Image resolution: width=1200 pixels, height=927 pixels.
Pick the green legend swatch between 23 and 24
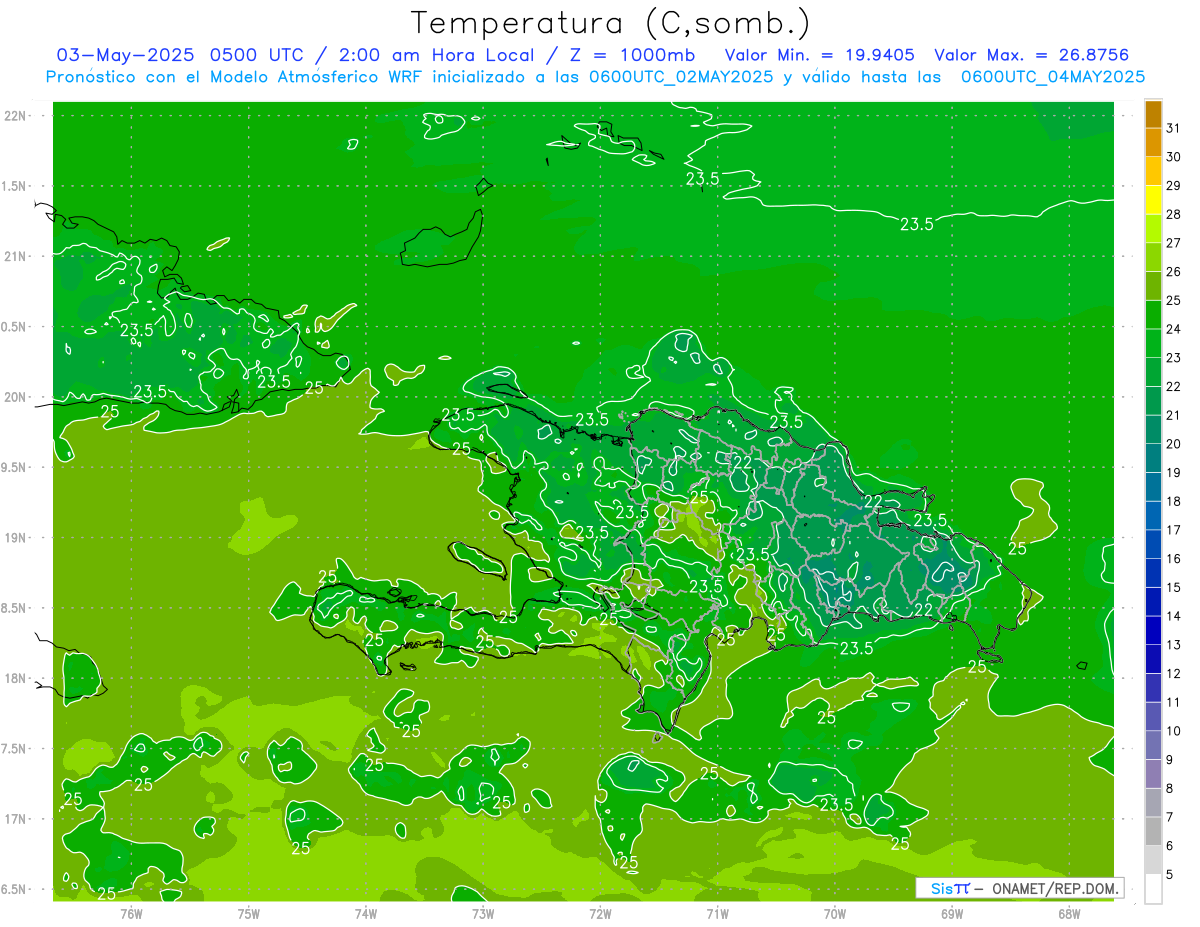click(1153, 343)
